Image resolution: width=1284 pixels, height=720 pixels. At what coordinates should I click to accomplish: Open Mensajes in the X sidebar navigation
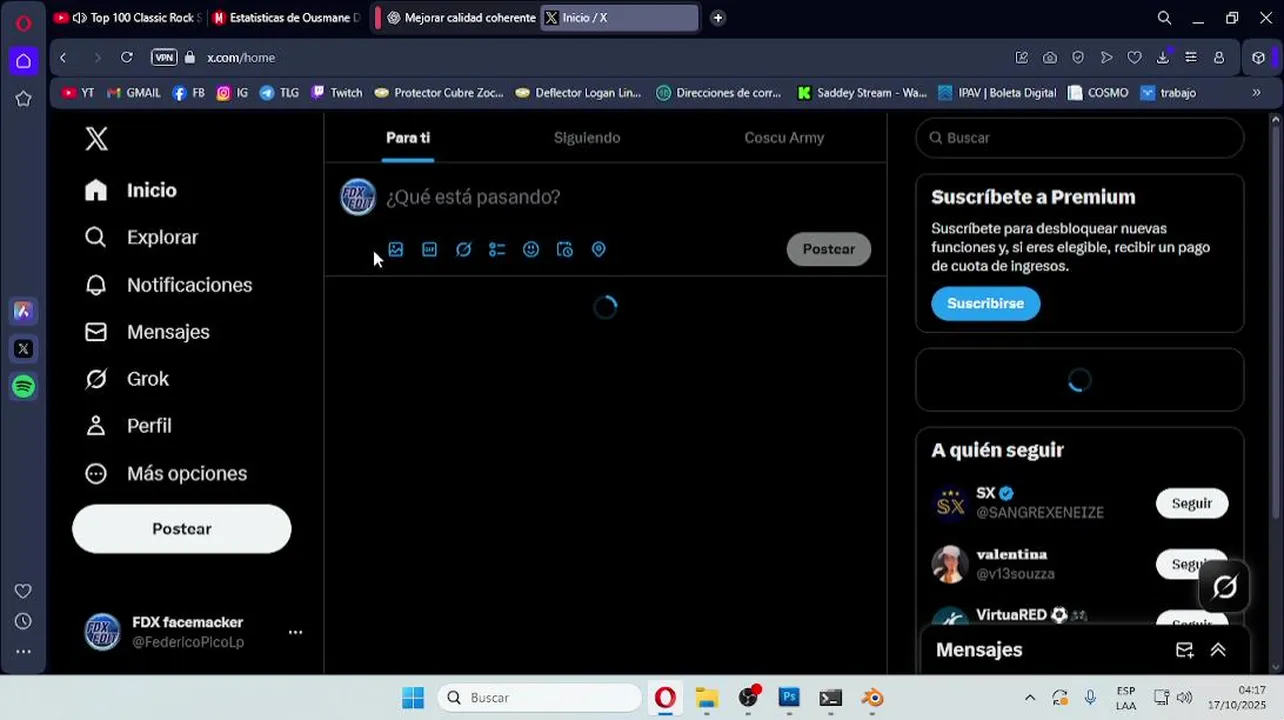147,332
